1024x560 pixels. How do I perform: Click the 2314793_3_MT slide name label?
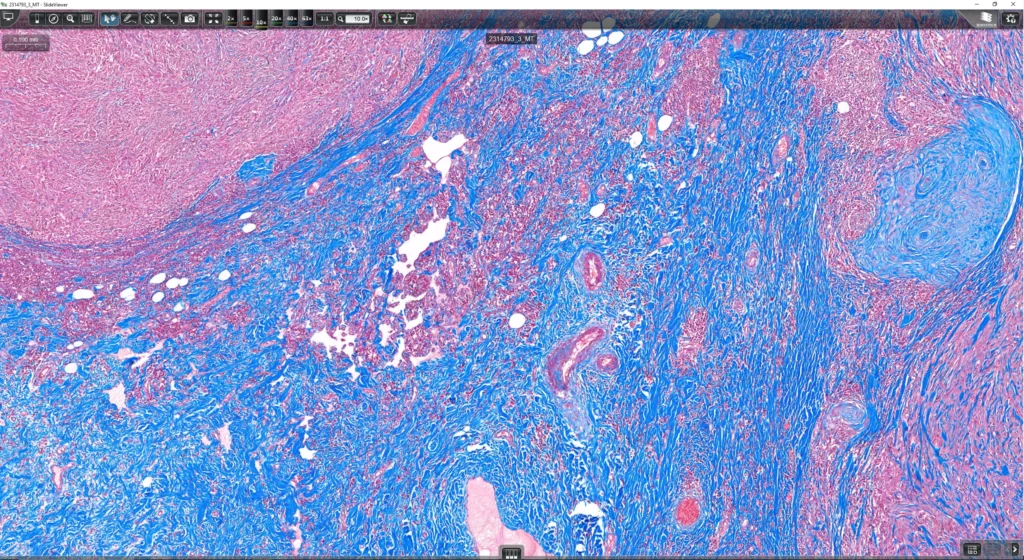(512, 39)
